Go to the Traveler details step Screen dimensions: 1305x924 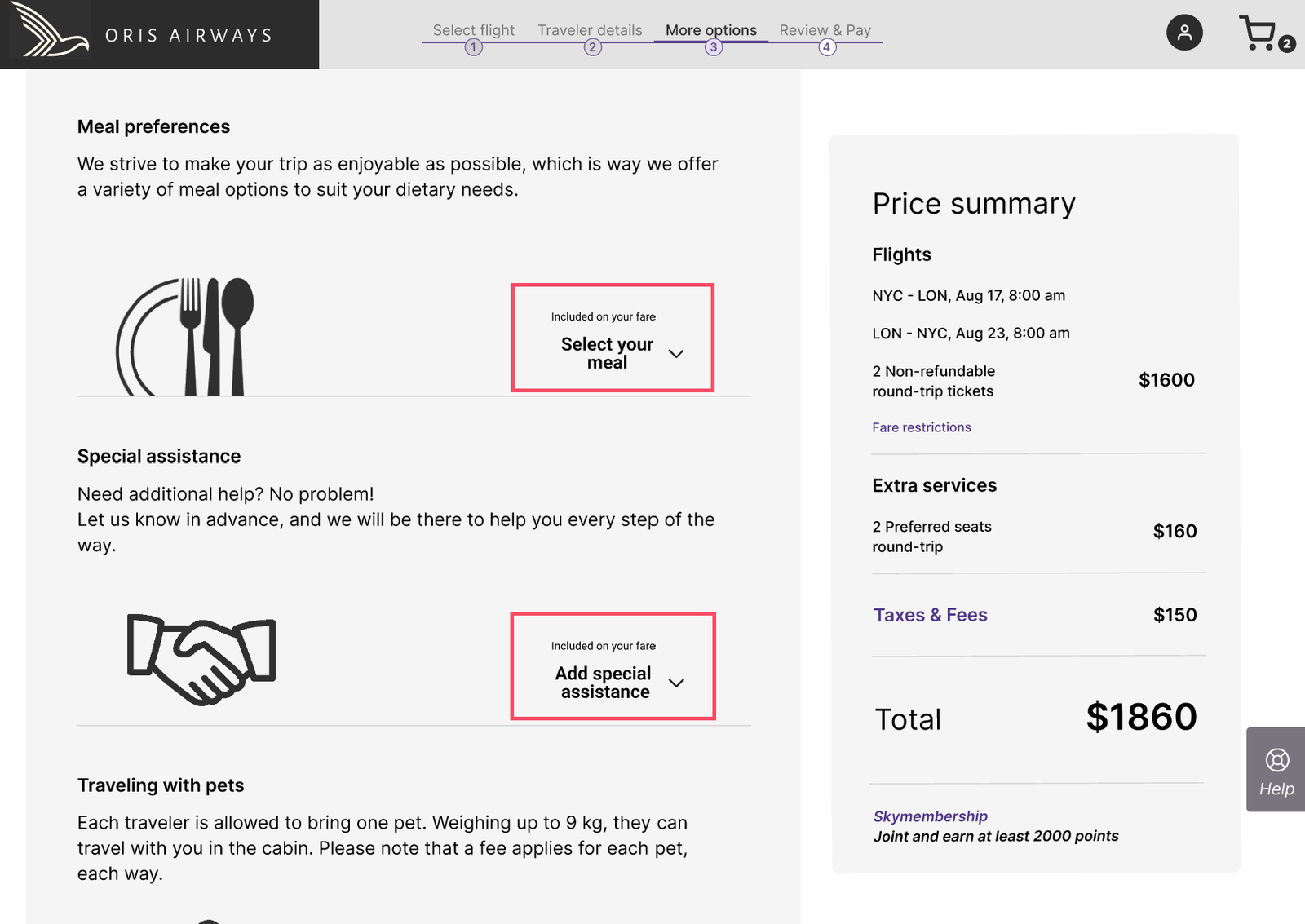[x=590, y=30]
